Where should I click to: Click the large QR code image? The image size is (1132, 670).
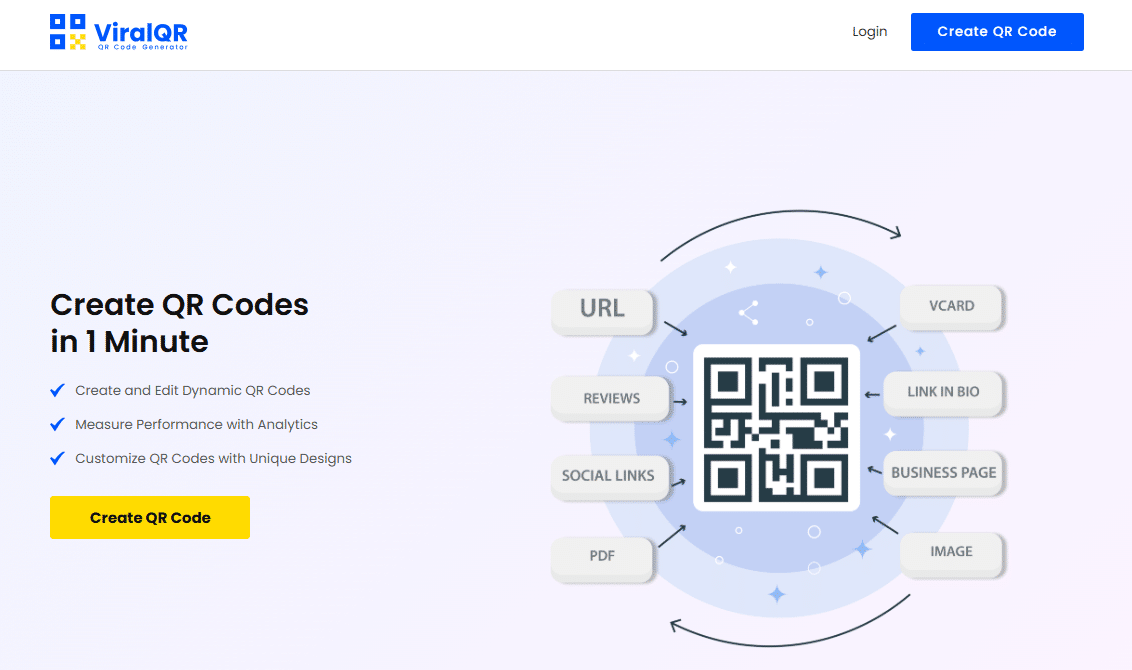pyautogui.click(x=776, y=428)
